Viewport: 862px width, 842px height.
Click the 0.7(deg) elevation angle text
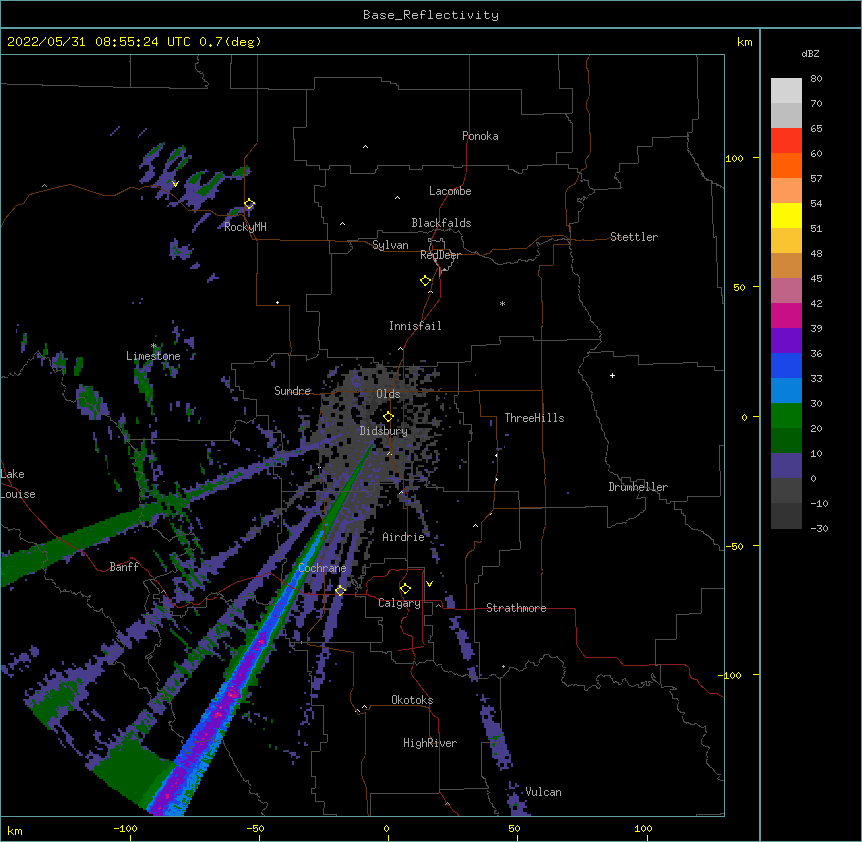point(230,42)
